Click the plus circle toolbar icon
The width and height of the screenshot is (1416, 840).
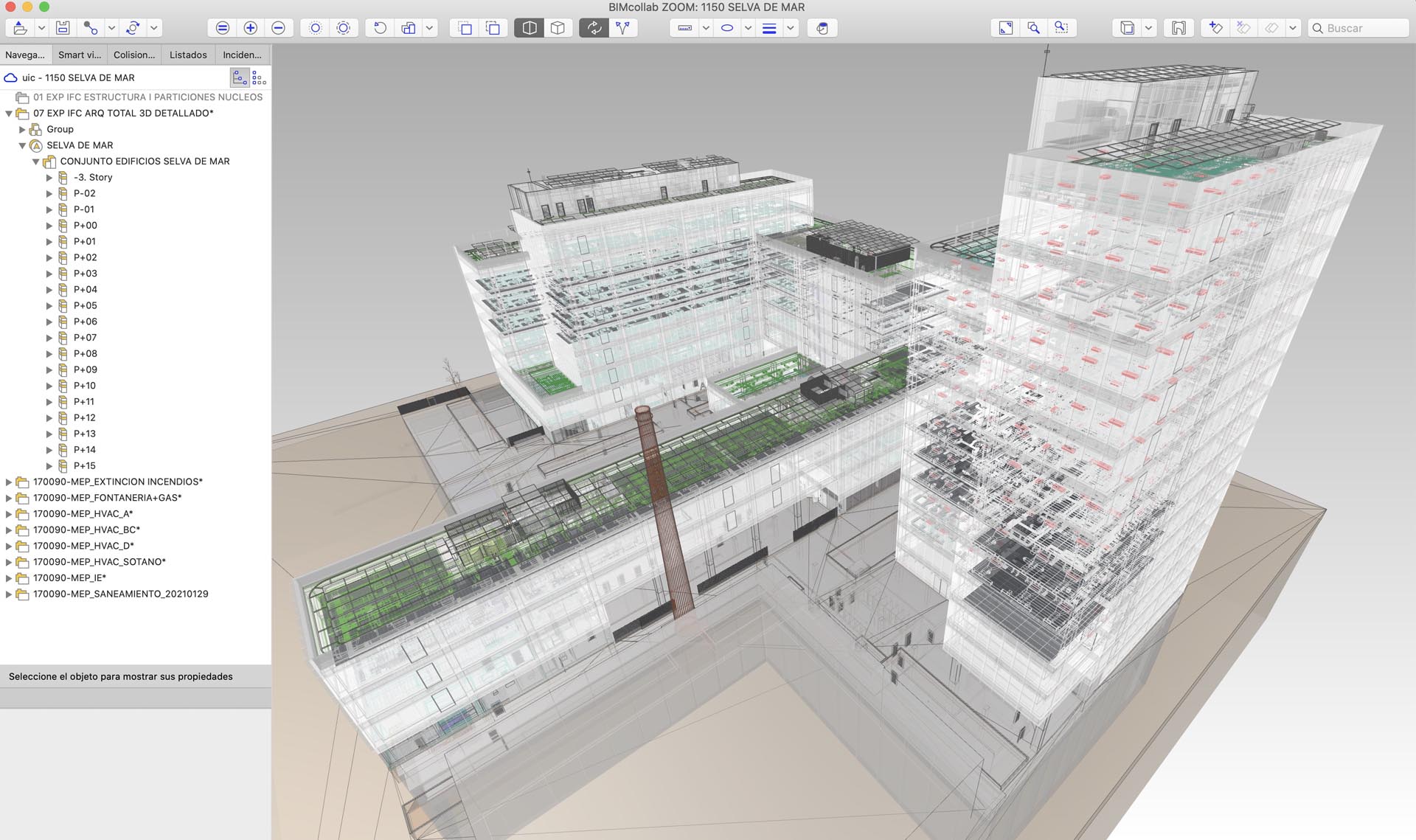click(251, 28)
